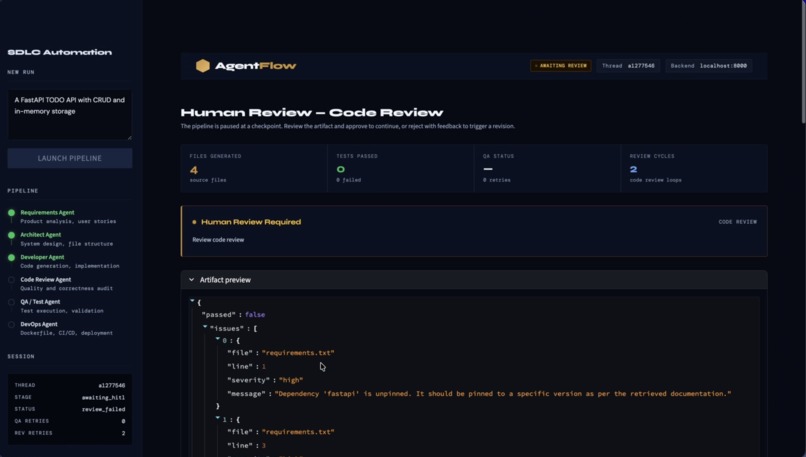
Task: Click the Code Review Agent status circle
Action: point(11,280)
